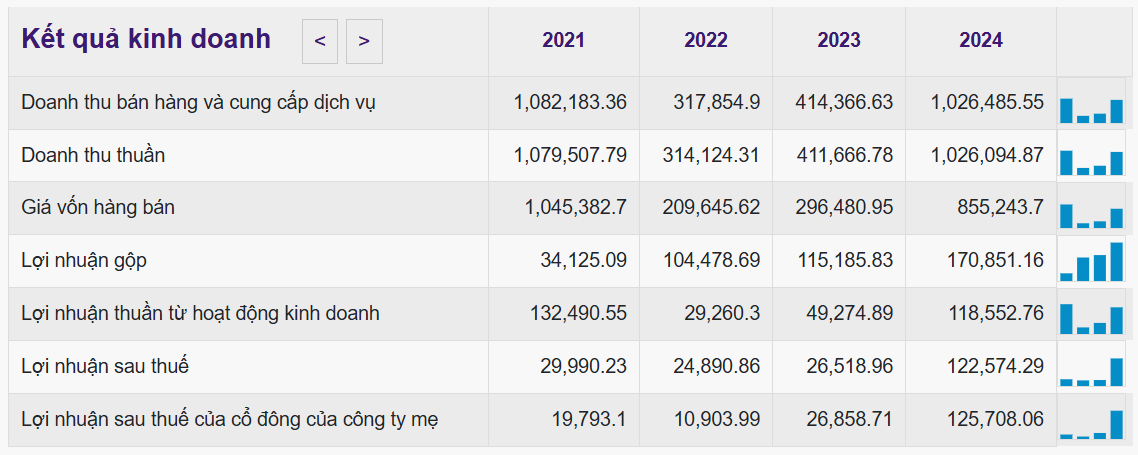This screenshot has height=455, width=1138.
Task: Open mini chart for cổ đông công ty mẹ
Action: point(1091,422)
